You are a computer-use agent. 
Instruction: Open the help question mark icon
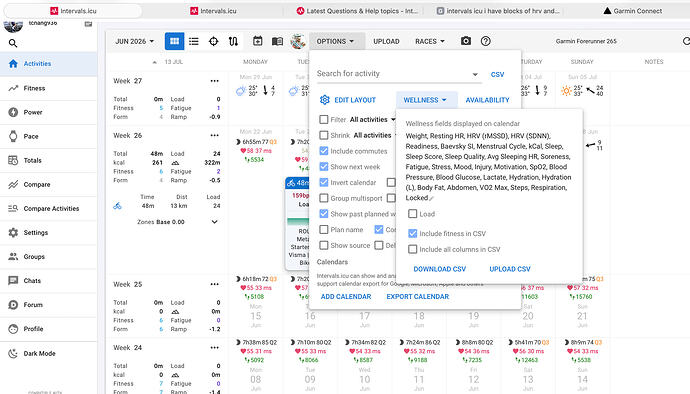485,41
